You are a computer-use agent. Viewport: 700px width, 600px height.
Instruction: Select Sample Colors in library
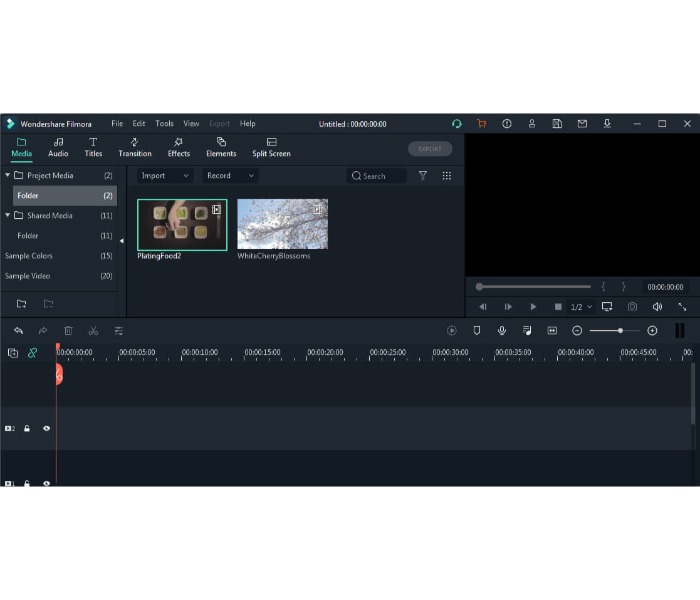58,256
